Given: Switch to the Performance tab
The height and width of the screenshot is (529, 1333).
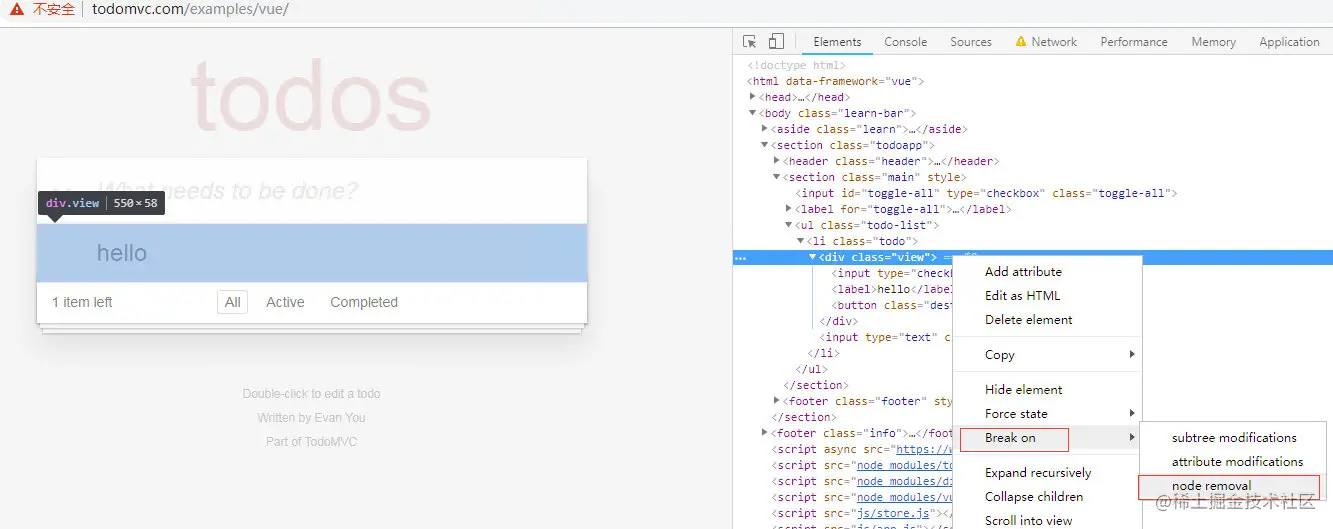Looking at the screenshot, I should click(1133, 42).
